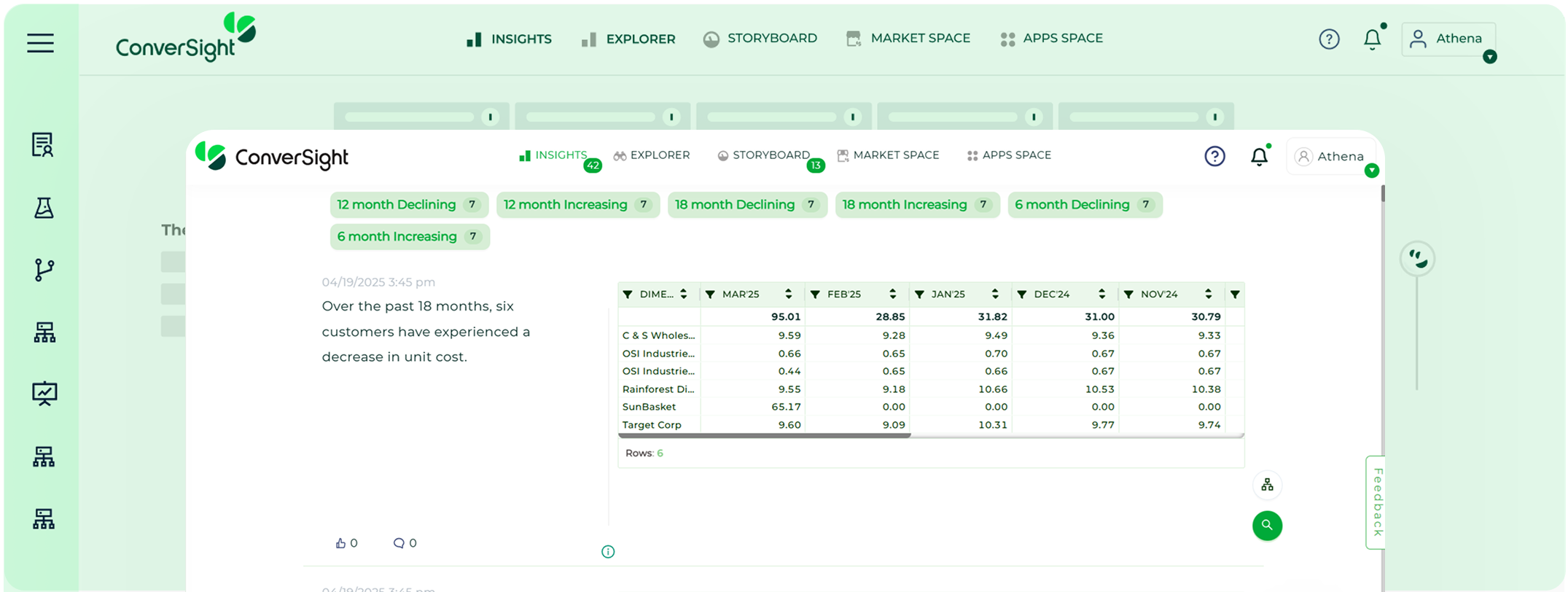This screenshot has width=1568, height=592.
Task: Open the git branch sidebar icon
Action: pyautogui.click(x=44, y=270)
